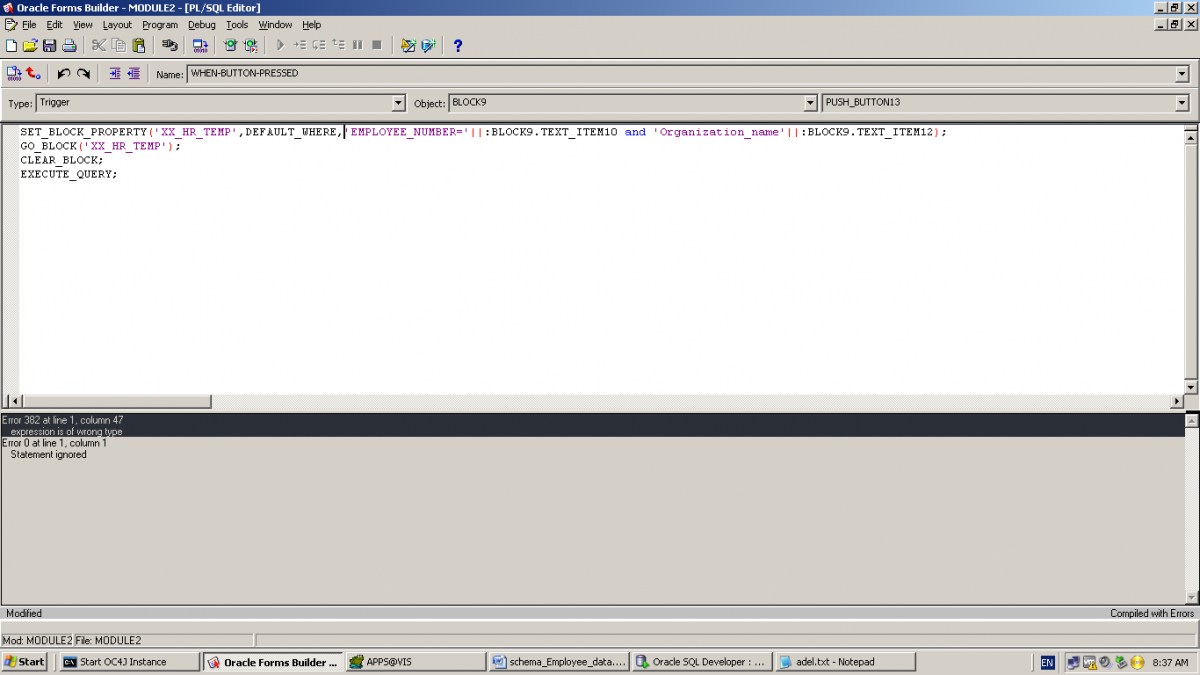The height and width of the screenshot is (675, 1200).
Task: Compile the PL/SQL code icon
Action: point(14,73)
